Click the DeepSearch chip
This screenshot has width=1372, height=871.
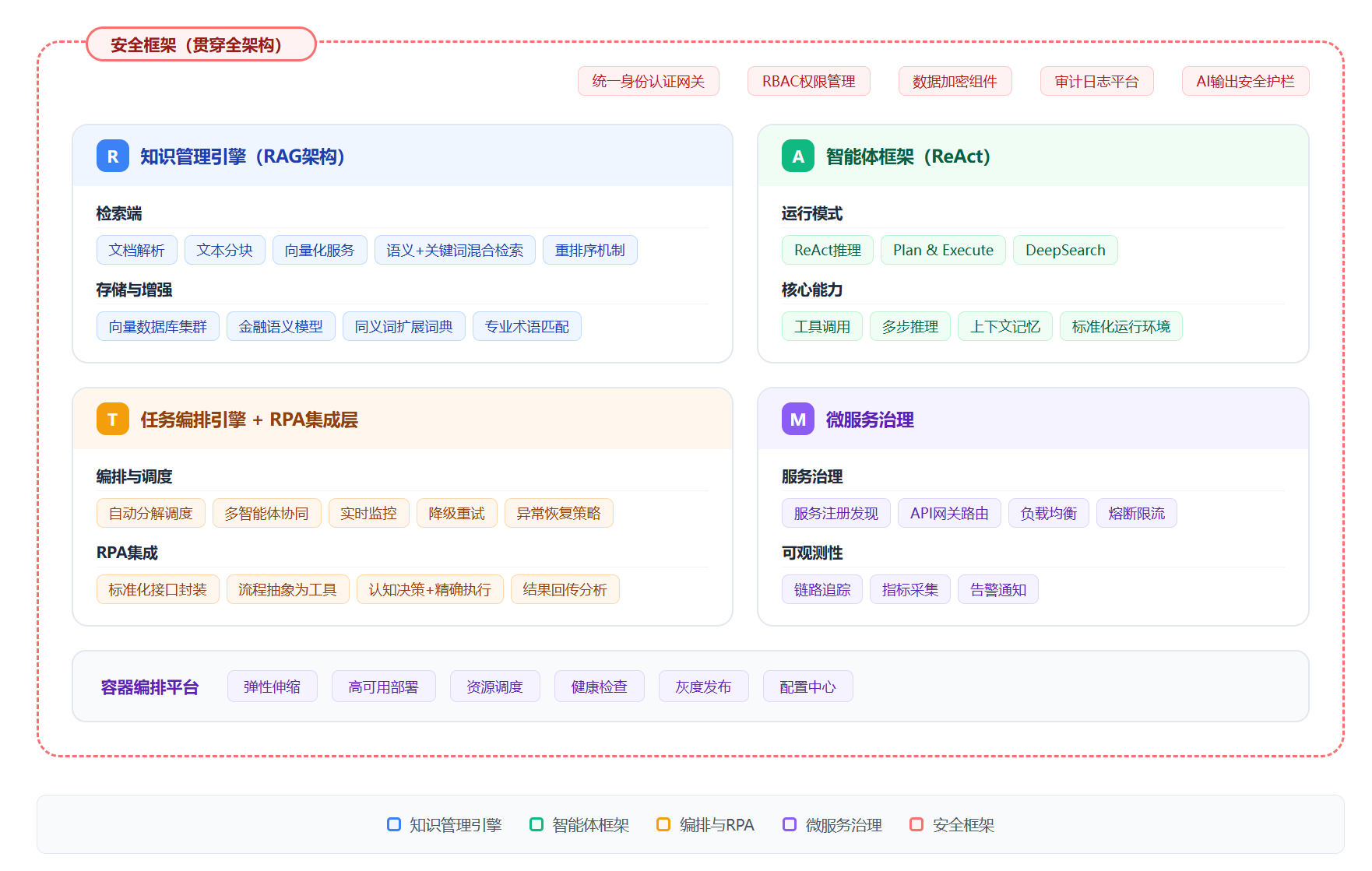pos(1066,250)
